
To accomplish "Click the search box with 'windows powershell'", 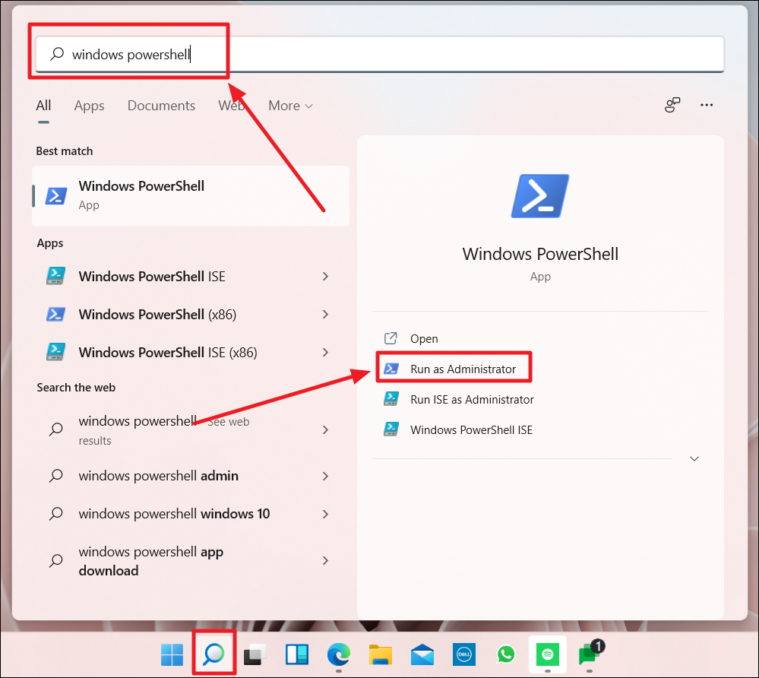I will [380, 54].
